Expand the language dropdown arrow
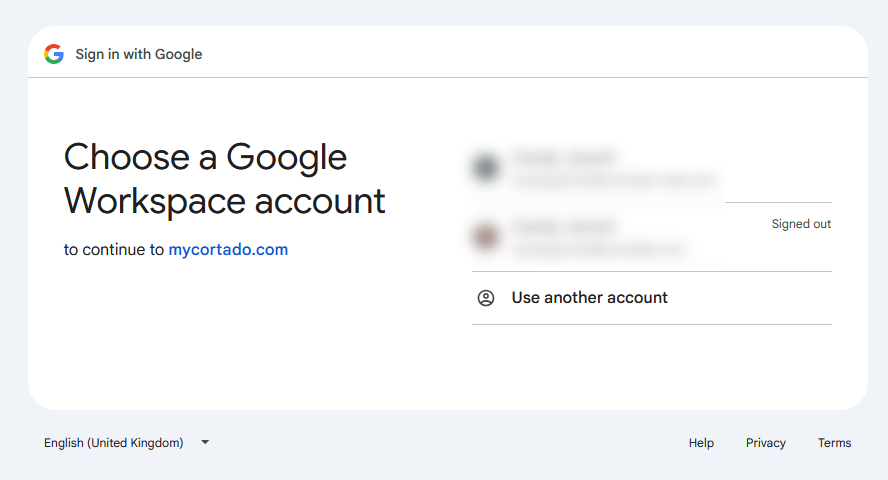This screenshot has width=888, height=480. click(x=205, y=442)
